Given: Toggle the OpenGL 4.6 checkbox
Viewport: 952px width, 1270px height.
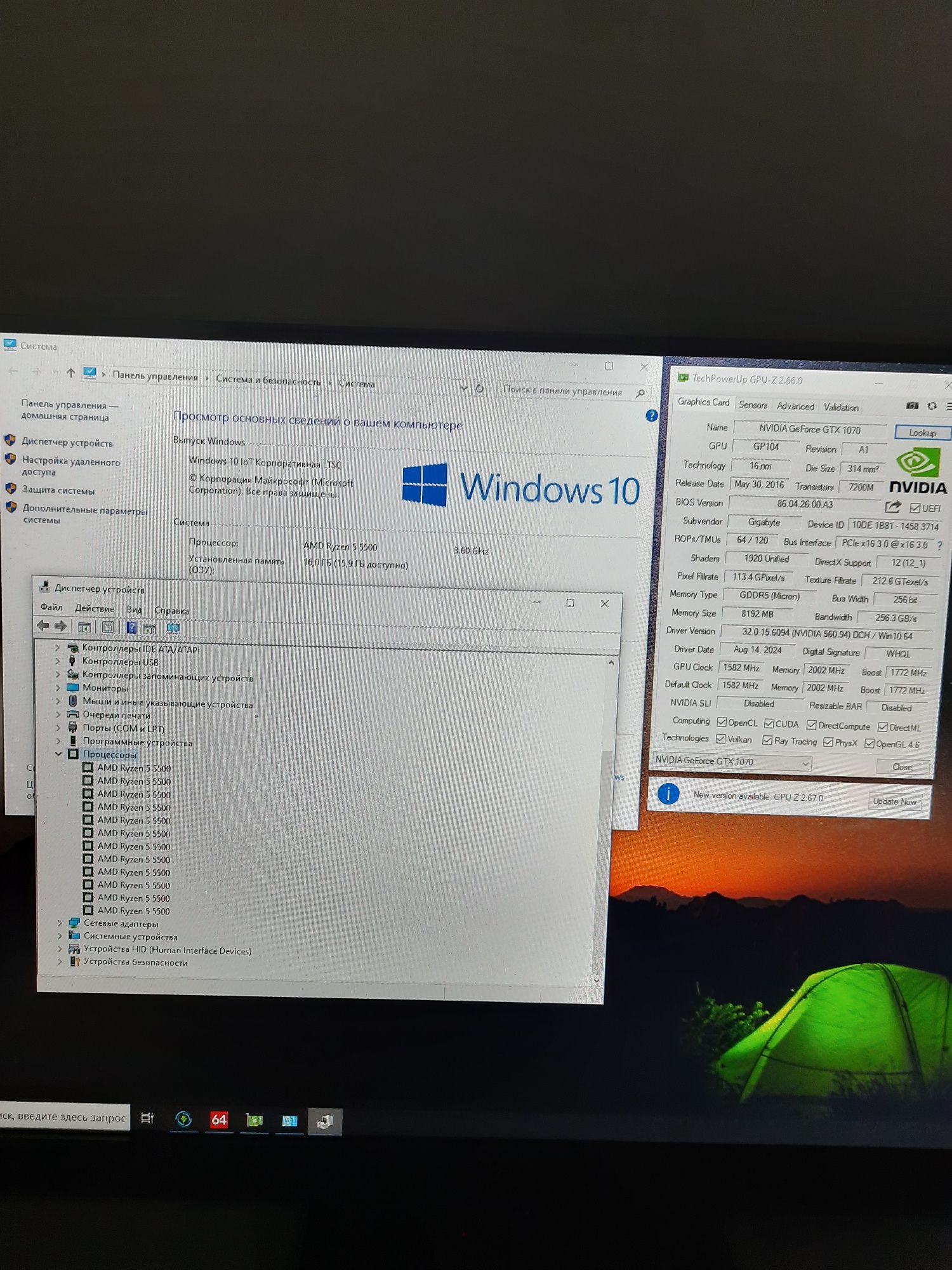Looking at the screenshot, I should (869, 744).
